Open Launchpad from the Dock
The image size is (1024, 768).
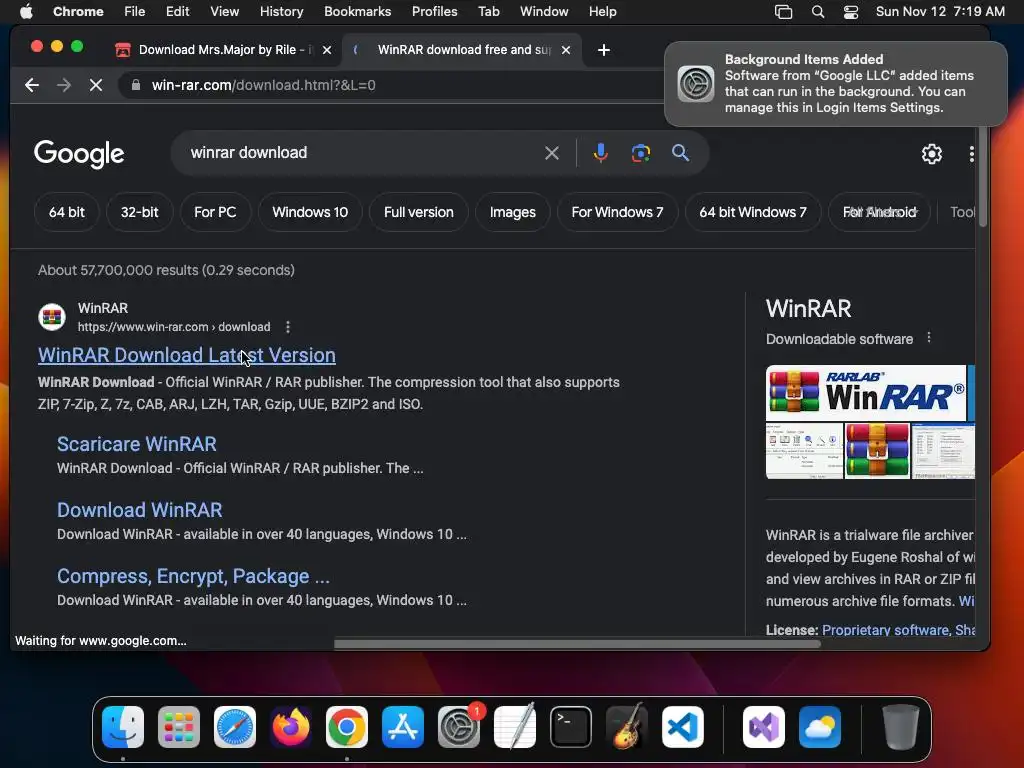click(179, 726)
